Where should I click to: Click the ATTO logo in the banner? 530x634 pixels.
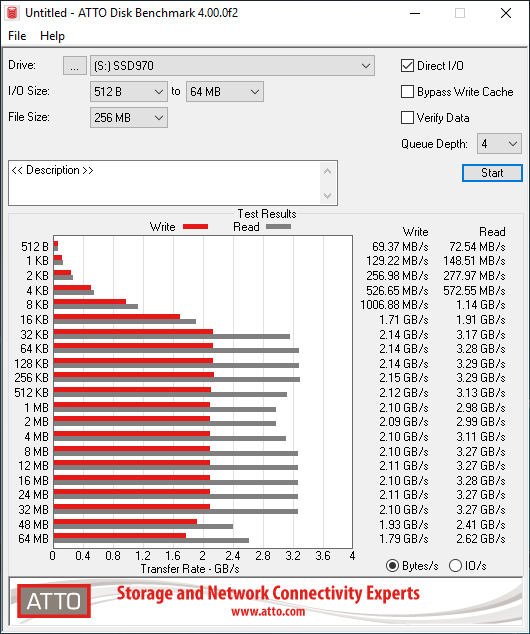pyautogui.click(x=54, y=601)
